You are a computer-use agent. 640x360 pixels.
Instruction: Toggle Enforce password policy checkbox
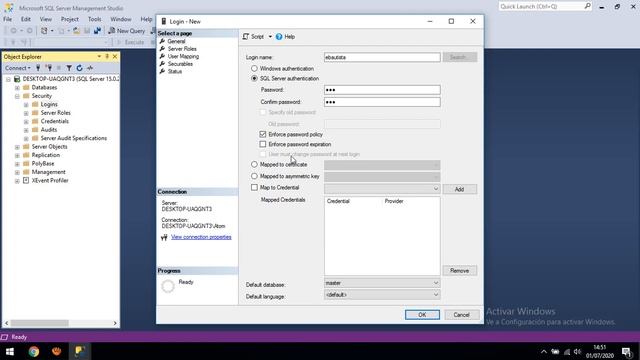coord(263,134)
